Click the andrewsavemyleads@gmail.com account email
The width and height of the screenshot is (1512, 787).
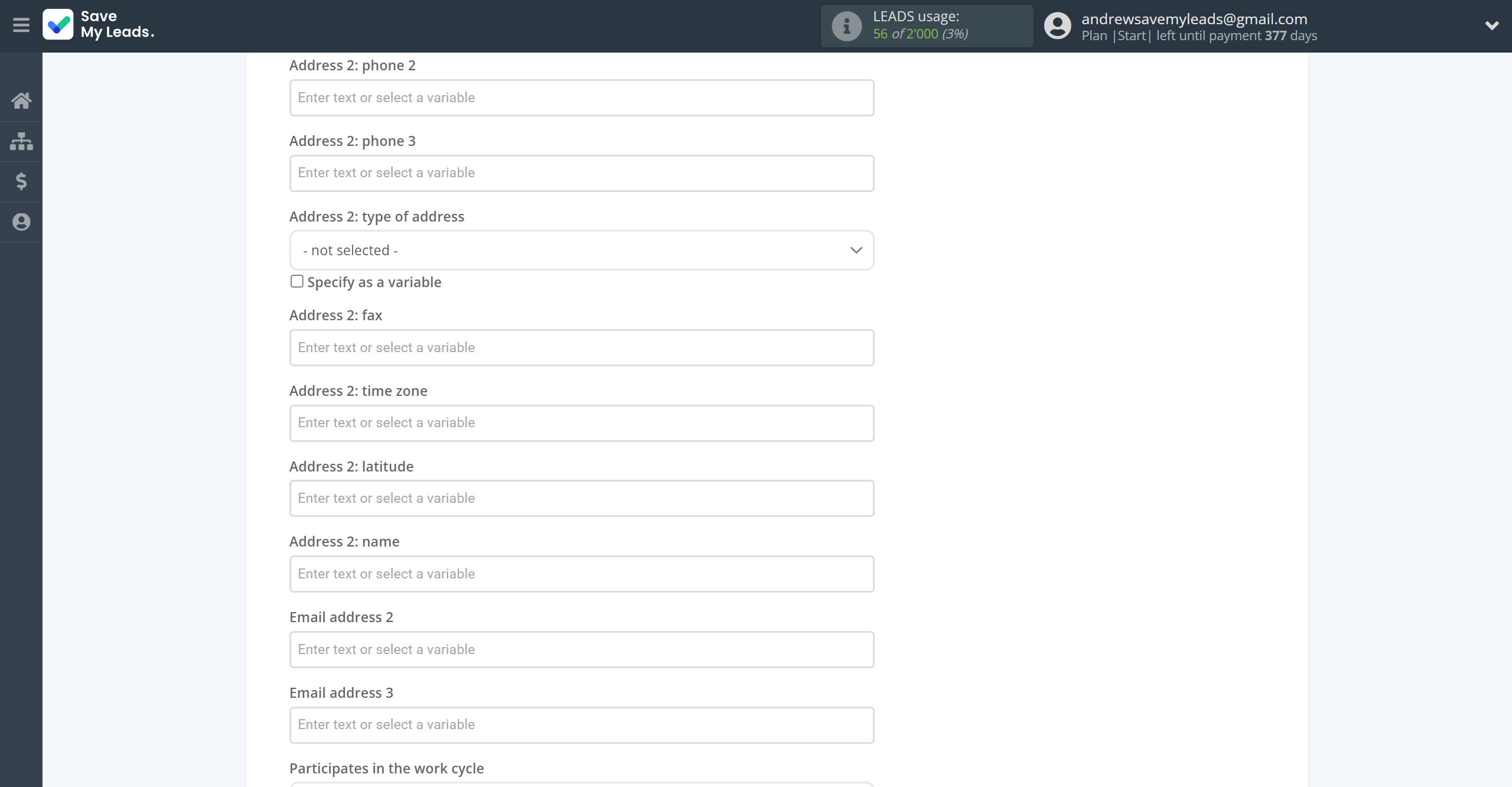click(x=1194, y=19)
